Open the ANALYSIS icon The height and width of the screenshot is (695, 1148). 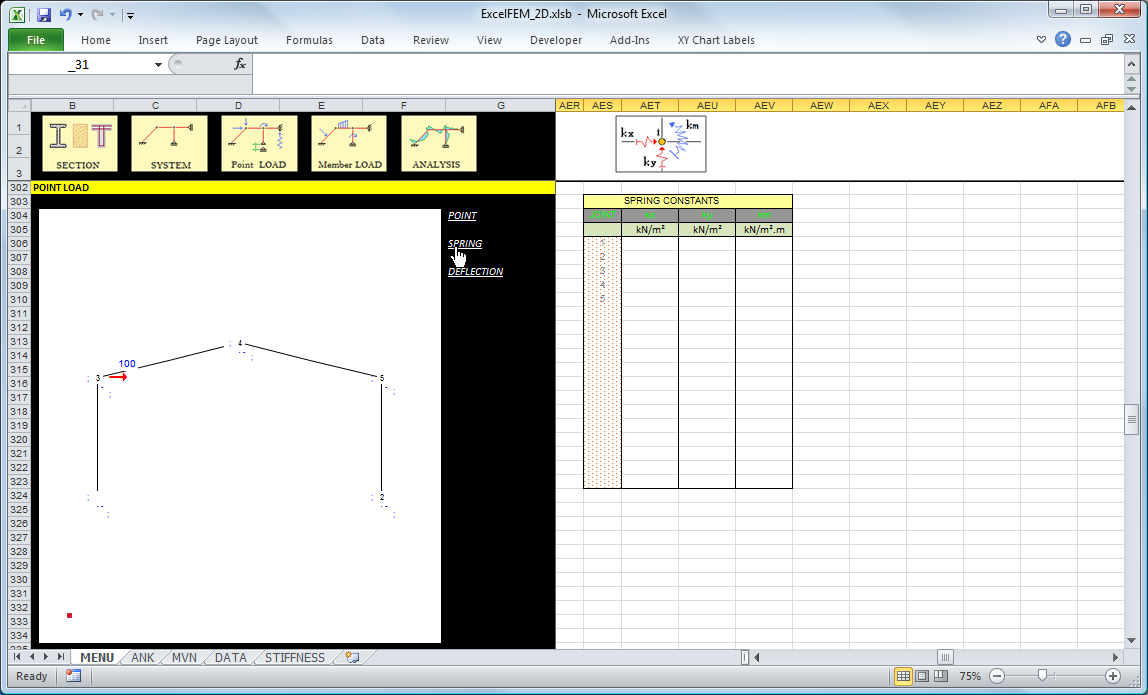tap(439, 144)
